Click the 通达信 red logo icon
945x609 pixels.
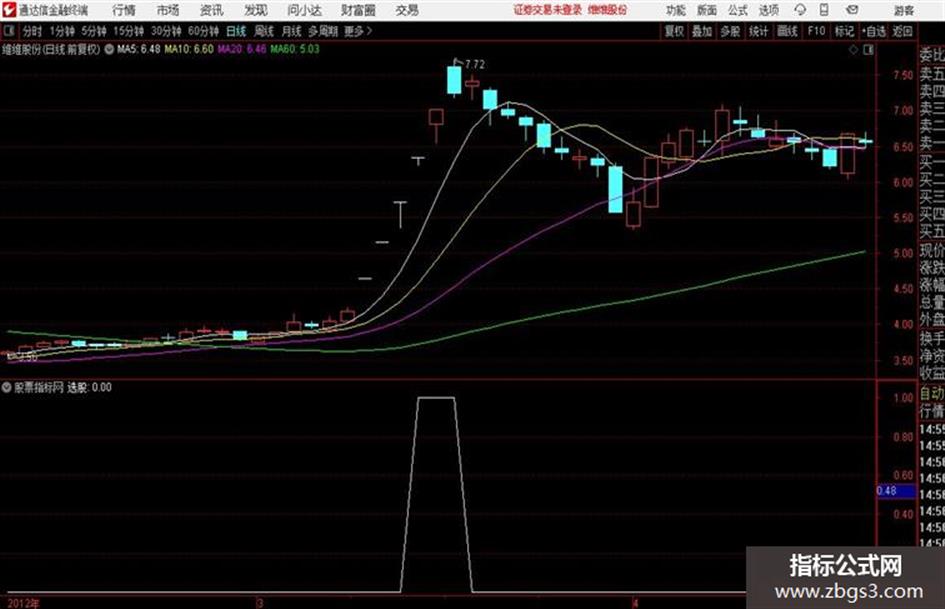[9, 10]
